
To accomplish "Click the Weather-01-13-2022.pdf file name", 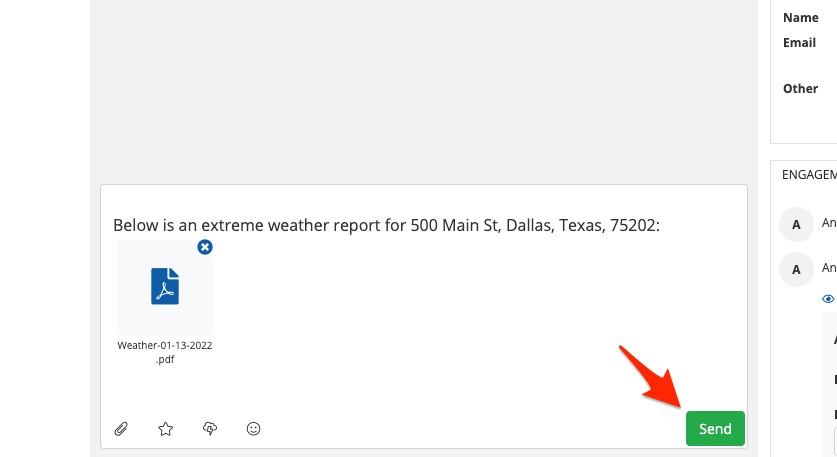I will point(165,352).
